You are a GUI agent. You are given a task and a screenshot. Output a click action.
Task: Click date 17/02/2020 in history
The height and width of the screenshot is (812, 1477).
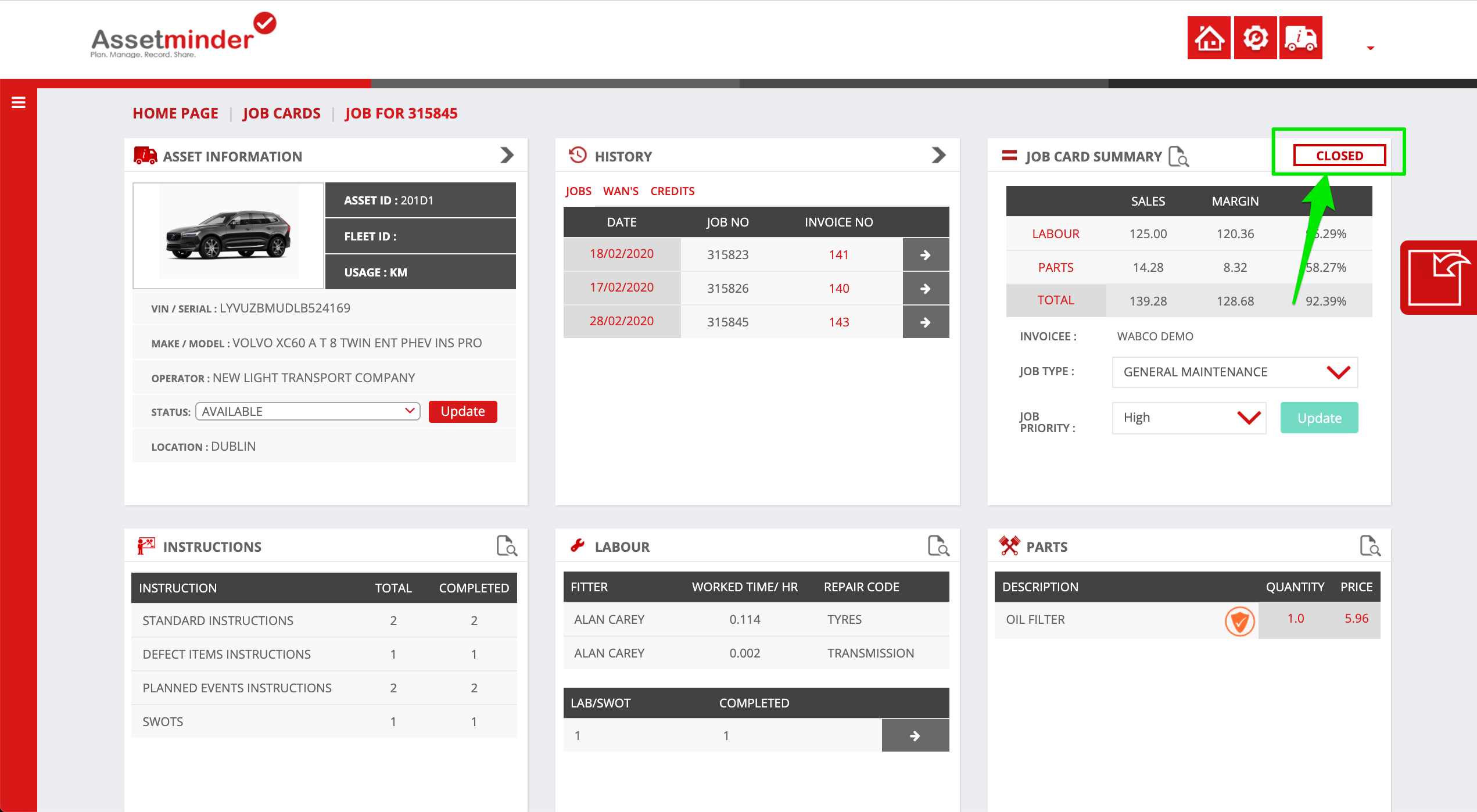point(622,288)
